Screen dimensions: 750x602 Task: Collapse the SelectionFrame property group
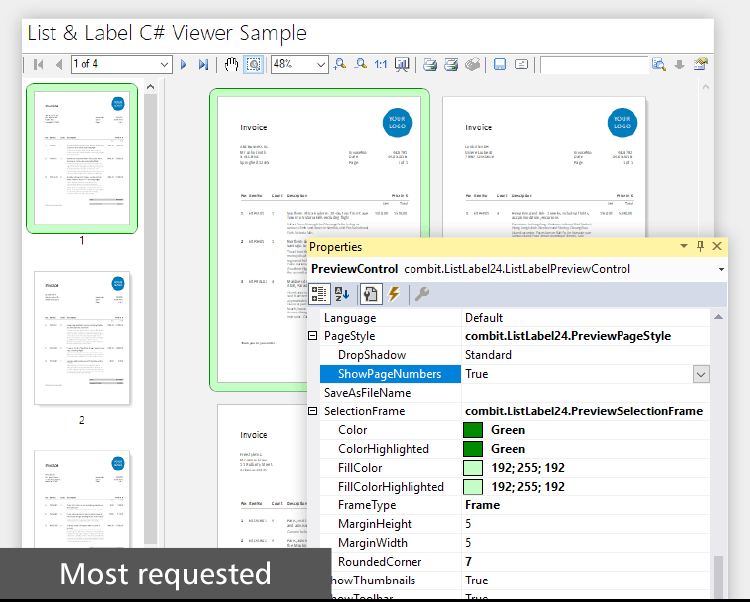(312, 411)
